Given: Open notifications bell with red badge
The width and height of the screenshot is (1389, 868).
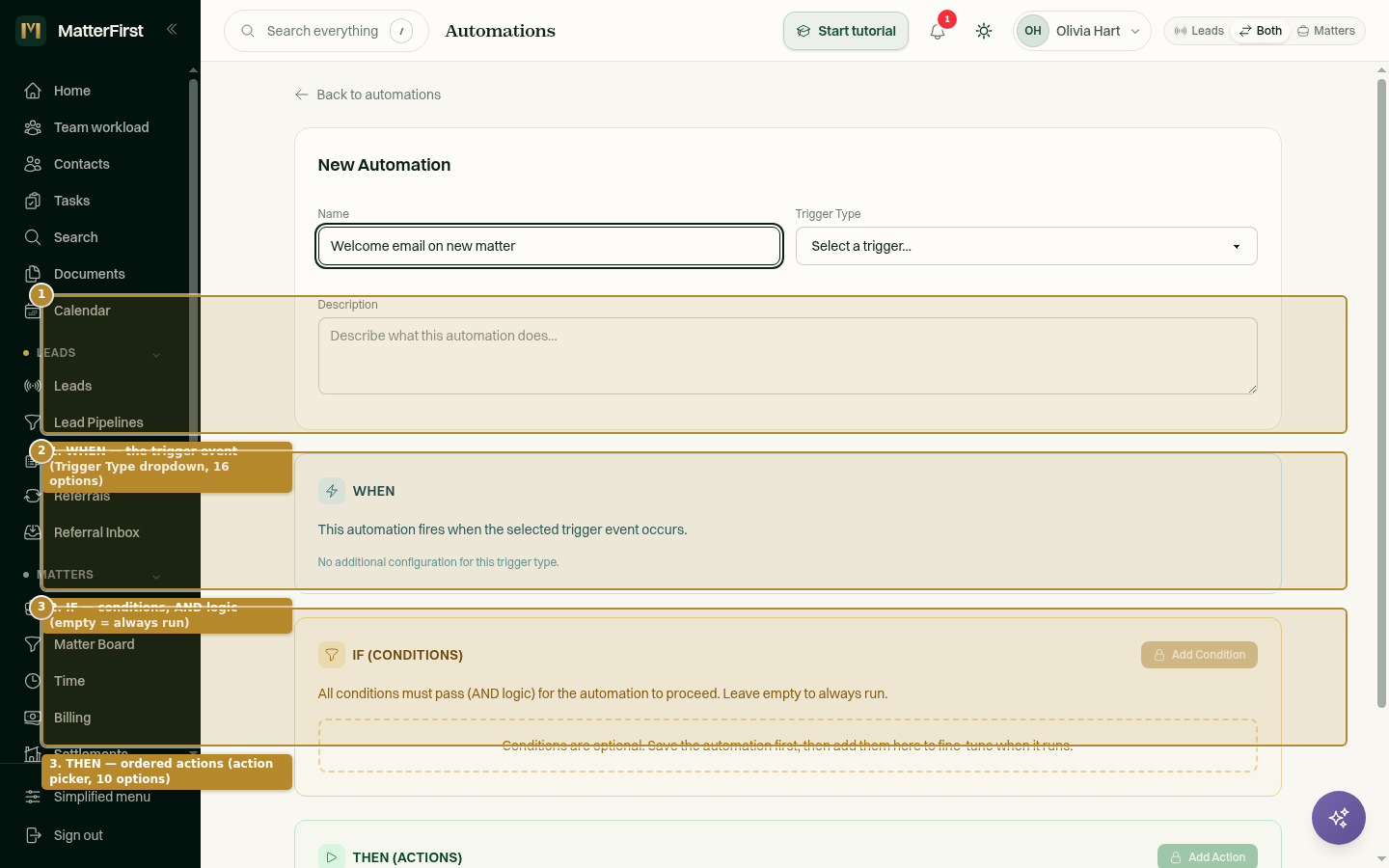Looking at the screenshot, I should pyautogui.click(x=938, y=31).
